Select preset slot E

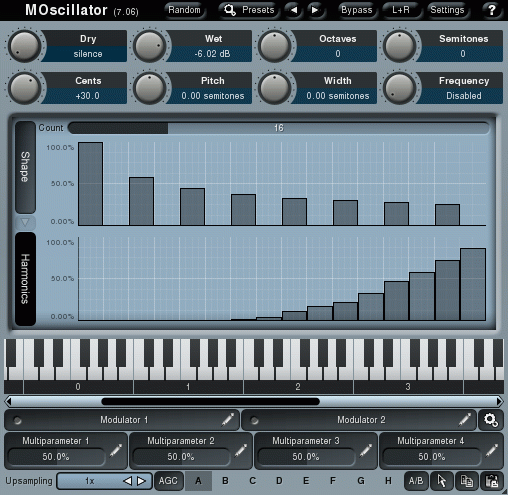pos(306,481)
